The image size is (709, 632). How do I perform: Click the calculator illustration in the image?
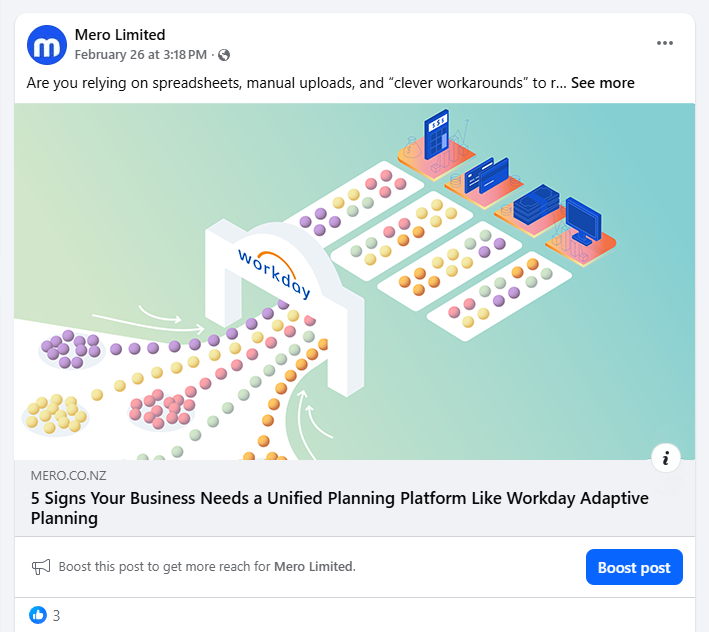[x=436, y=134]
